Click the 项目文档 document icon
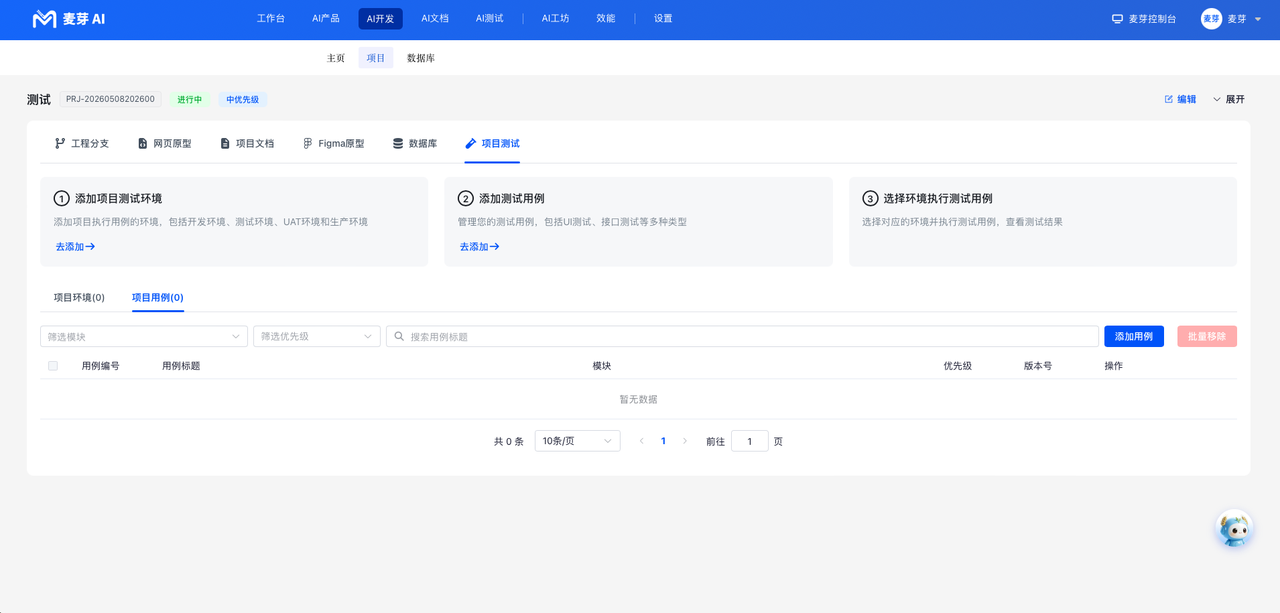1280x613 pixels. click(x=225, y=144)
